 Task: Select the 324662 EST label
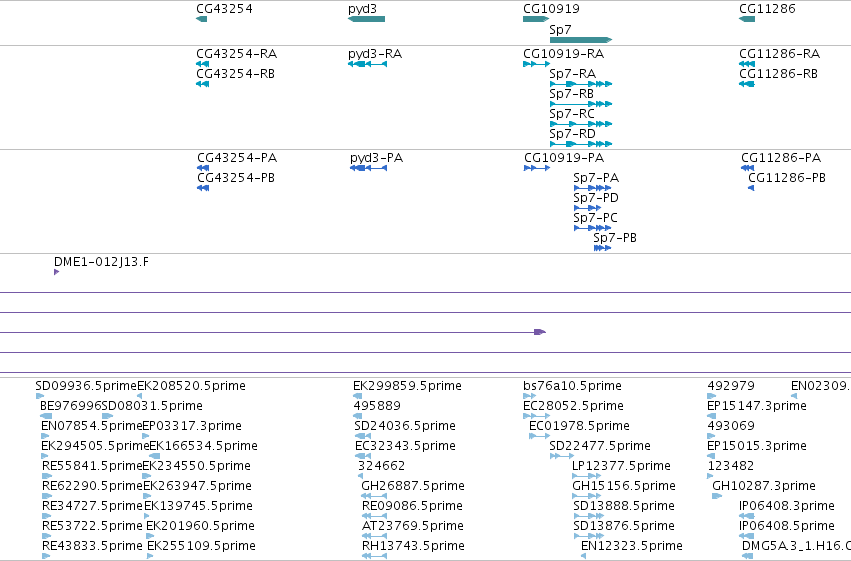pos(382,466)
